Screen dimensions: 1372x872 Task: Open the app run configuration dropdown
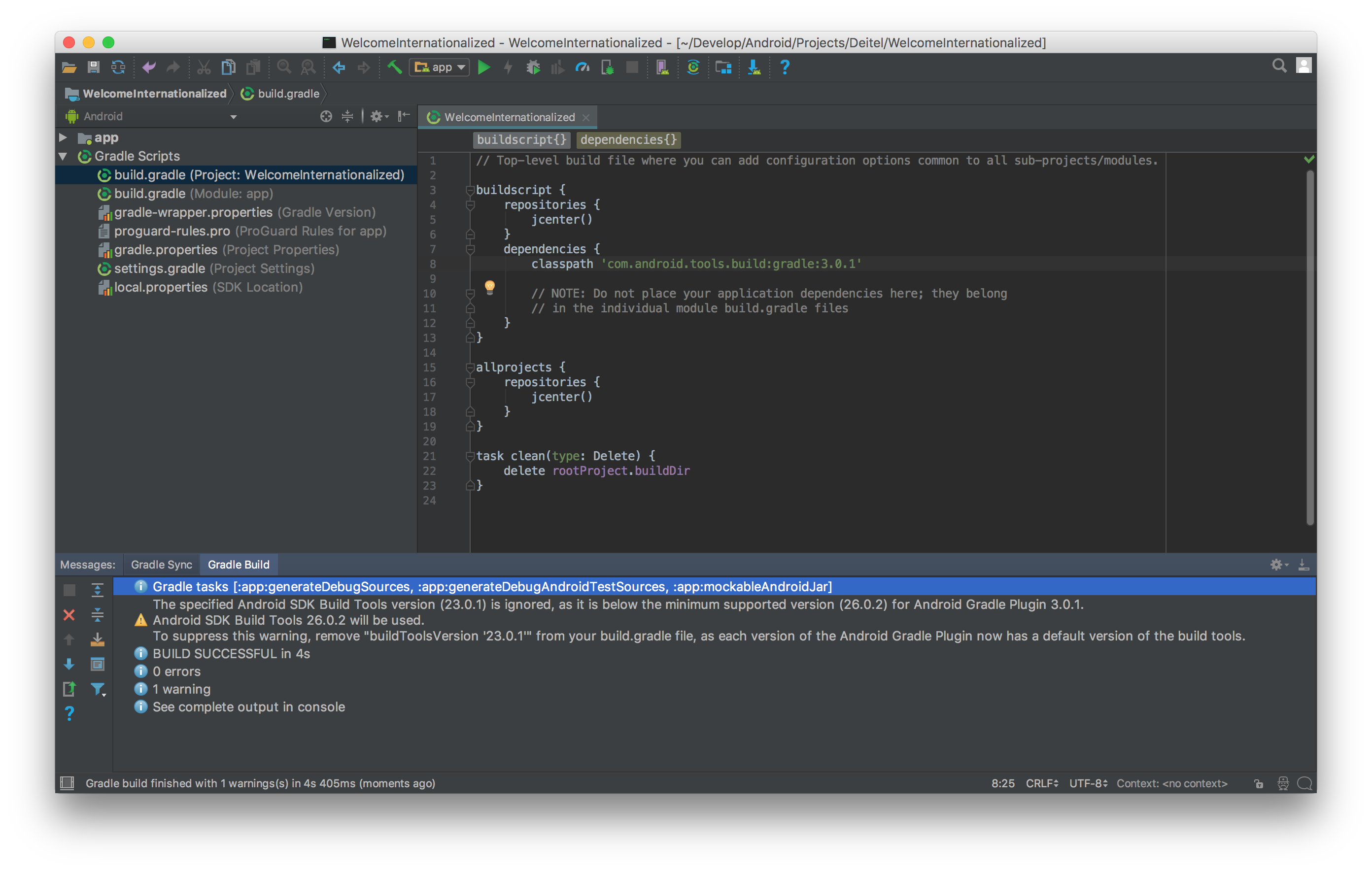pos(439,68)
